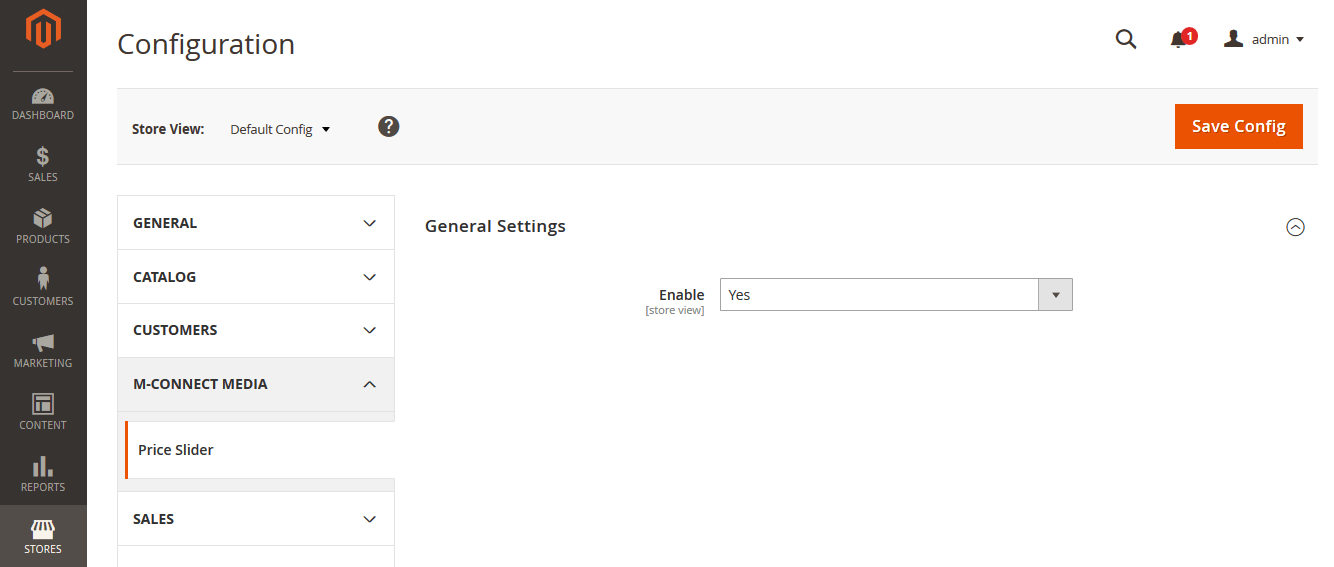Click the Save Config button
Image resolution: width=1334 pixels, height=567 pixels.
click(1238, 126)
